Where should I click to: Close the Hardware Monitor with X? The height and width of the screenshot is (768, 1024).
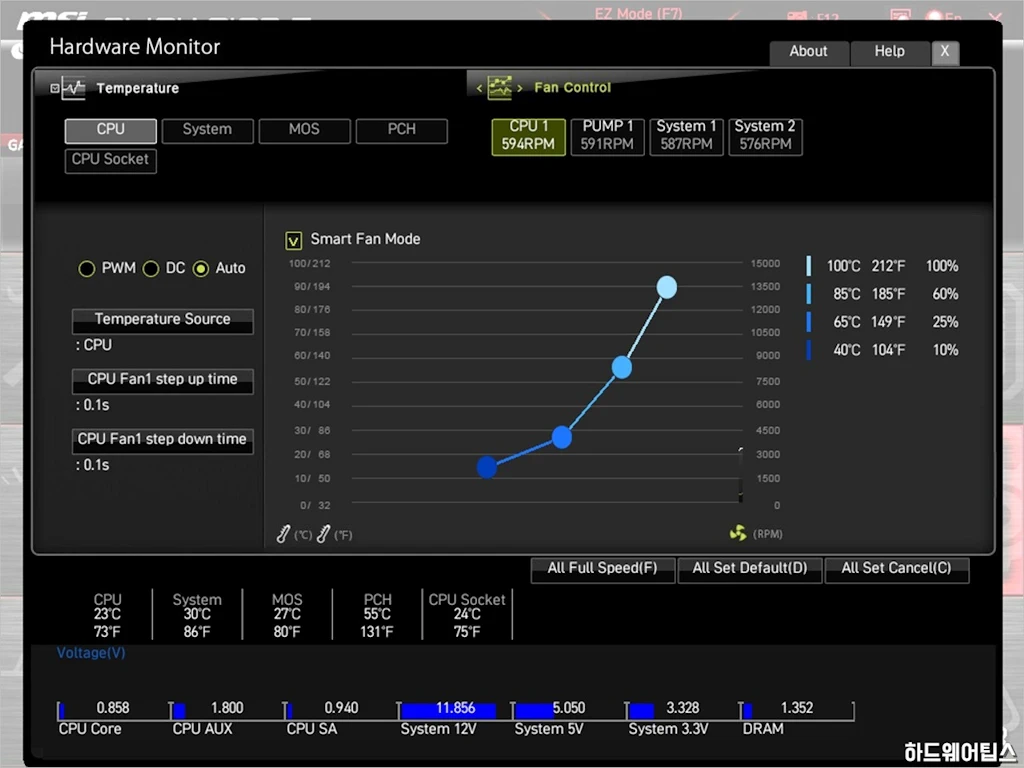(945, 52)
